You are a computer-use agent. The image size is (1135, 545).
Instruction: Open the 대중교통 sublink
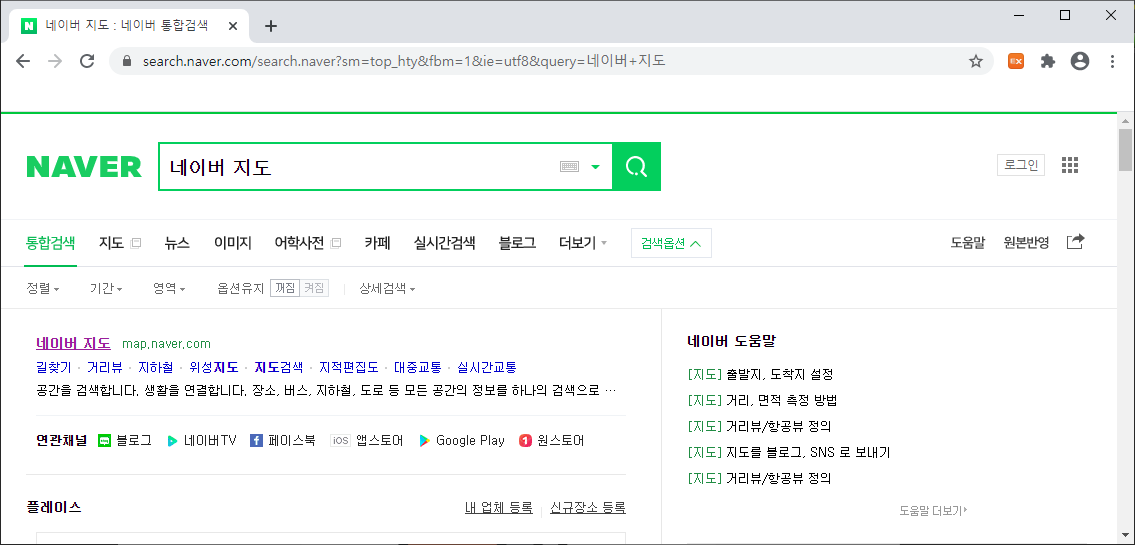click(x=418, y=367)
